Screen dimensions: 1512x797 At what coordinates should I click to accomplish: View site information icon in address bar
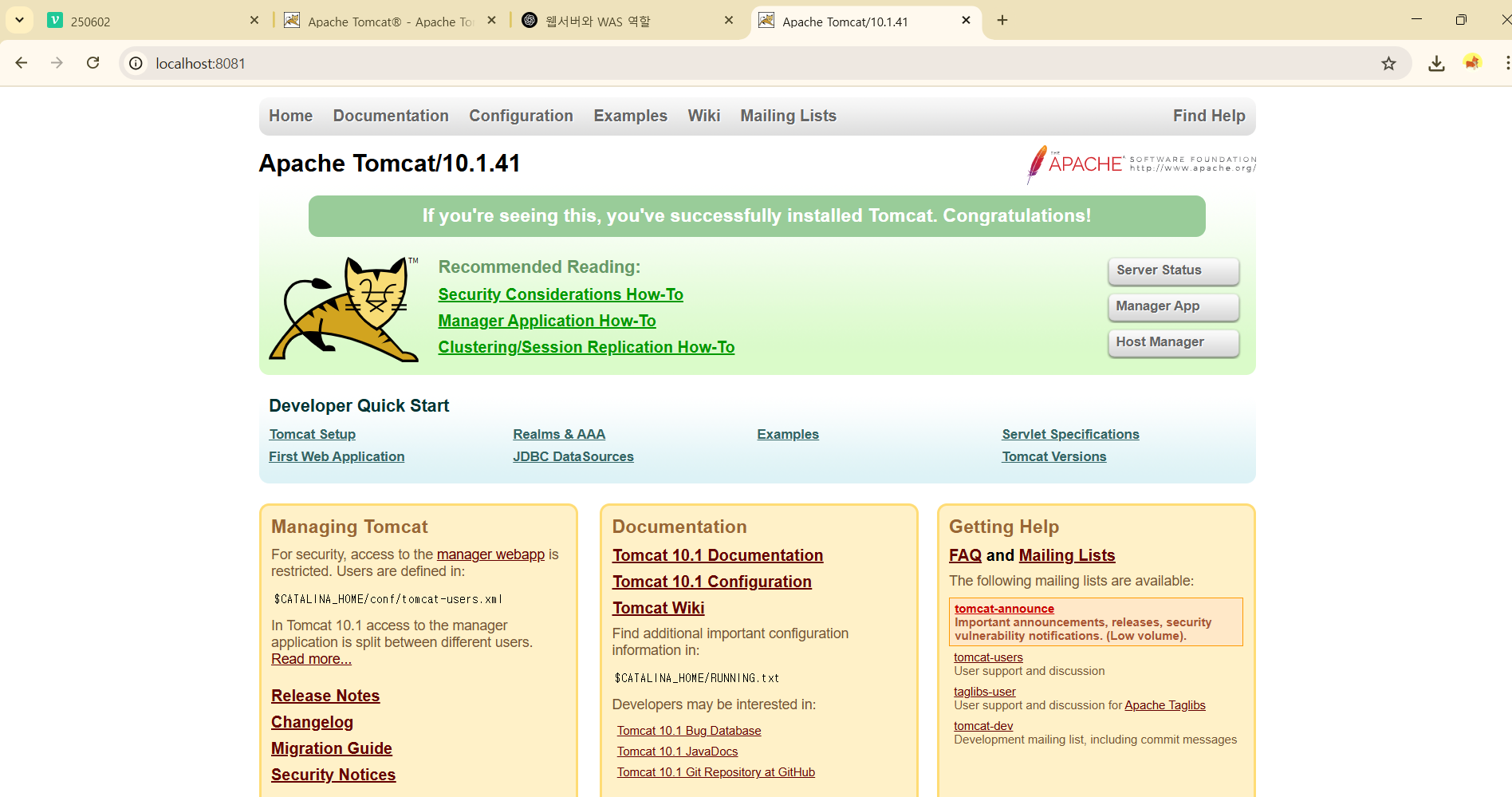136,63
